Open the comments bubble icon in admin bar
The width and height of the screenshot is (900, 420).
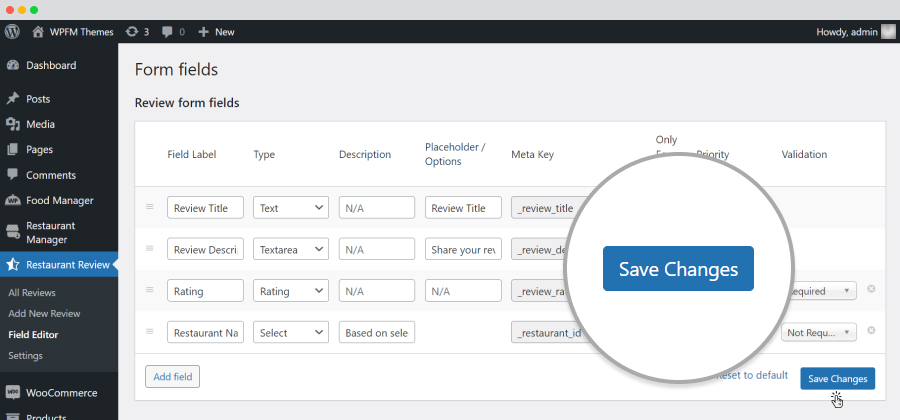point(168,32)
